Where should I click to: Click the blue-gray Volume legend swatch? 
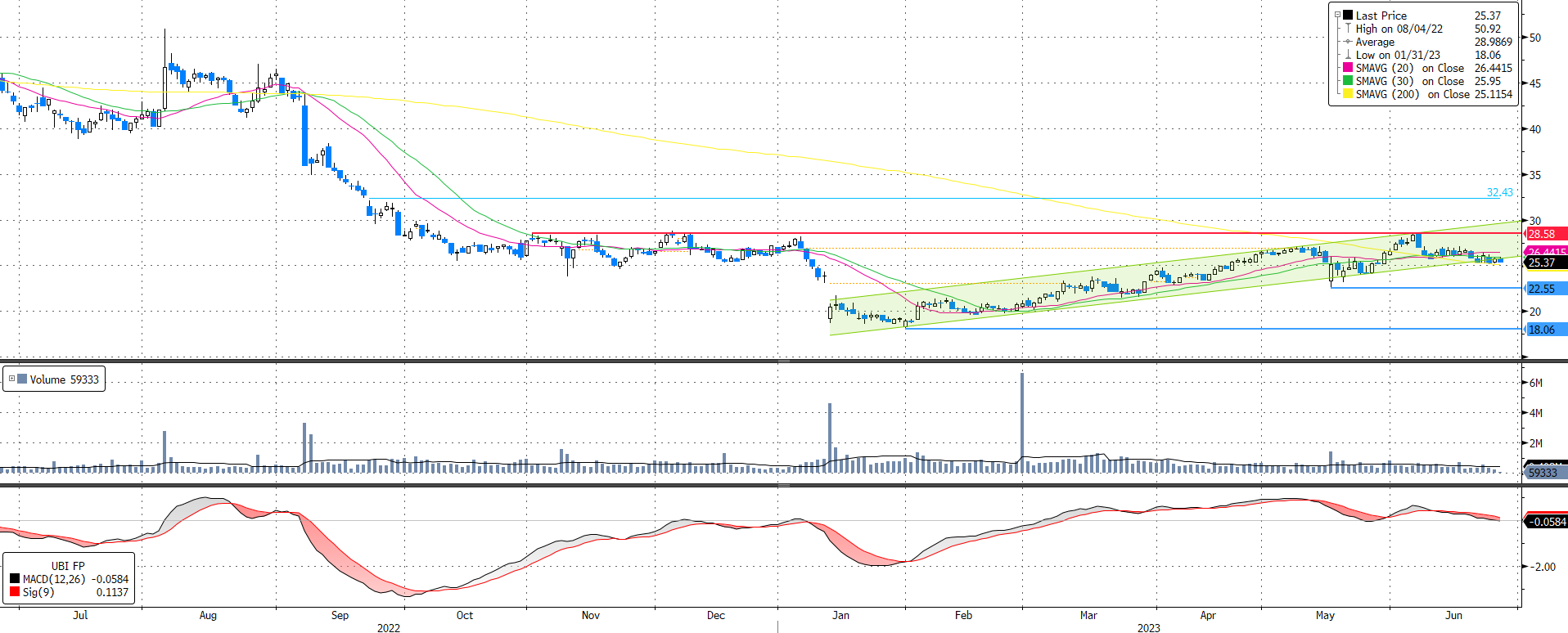pyautogui.click(x=22, y=379)
